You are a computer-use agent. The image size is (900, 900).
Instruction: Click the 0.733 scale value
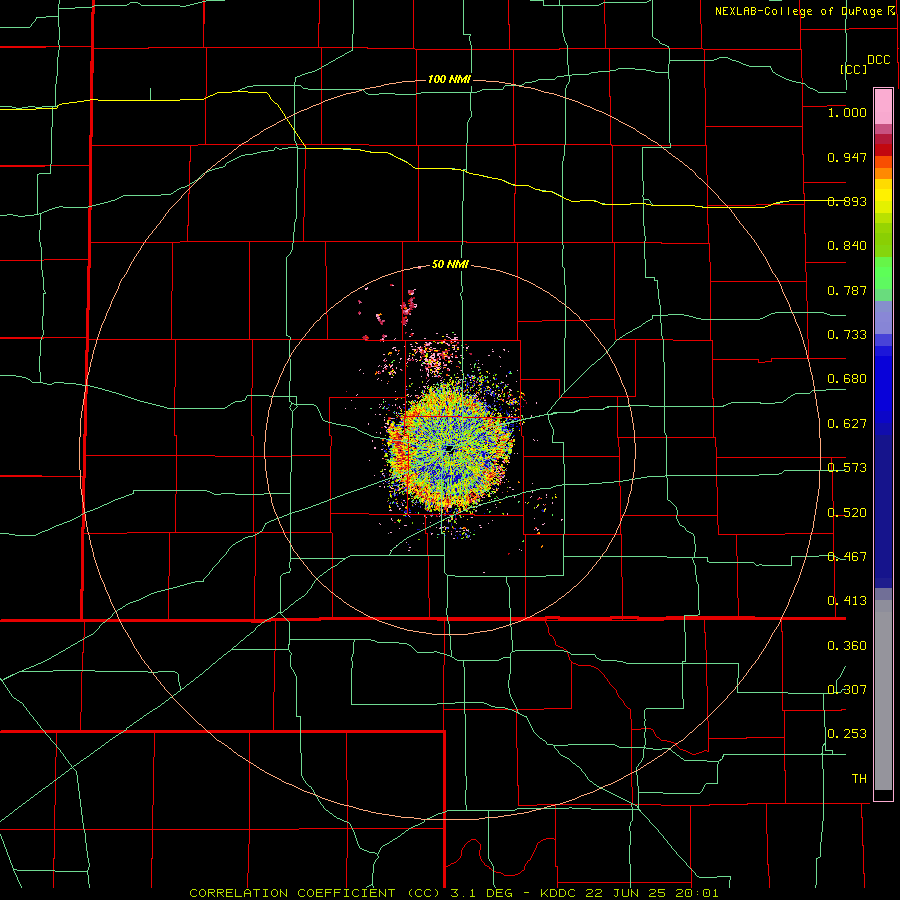click(x=847, y=335)
